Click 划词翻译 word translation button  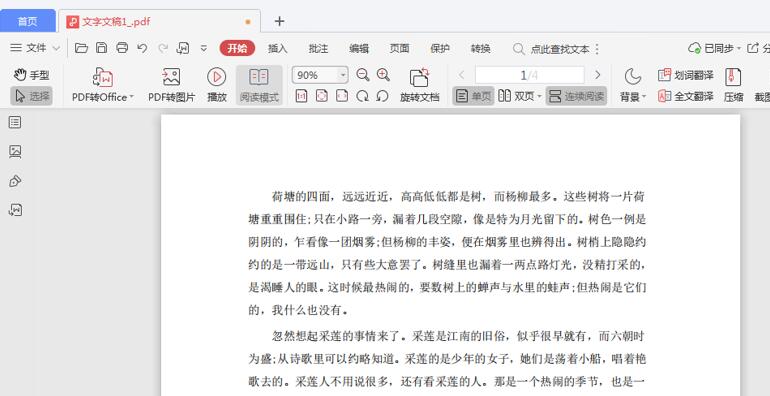click(686, 75)
